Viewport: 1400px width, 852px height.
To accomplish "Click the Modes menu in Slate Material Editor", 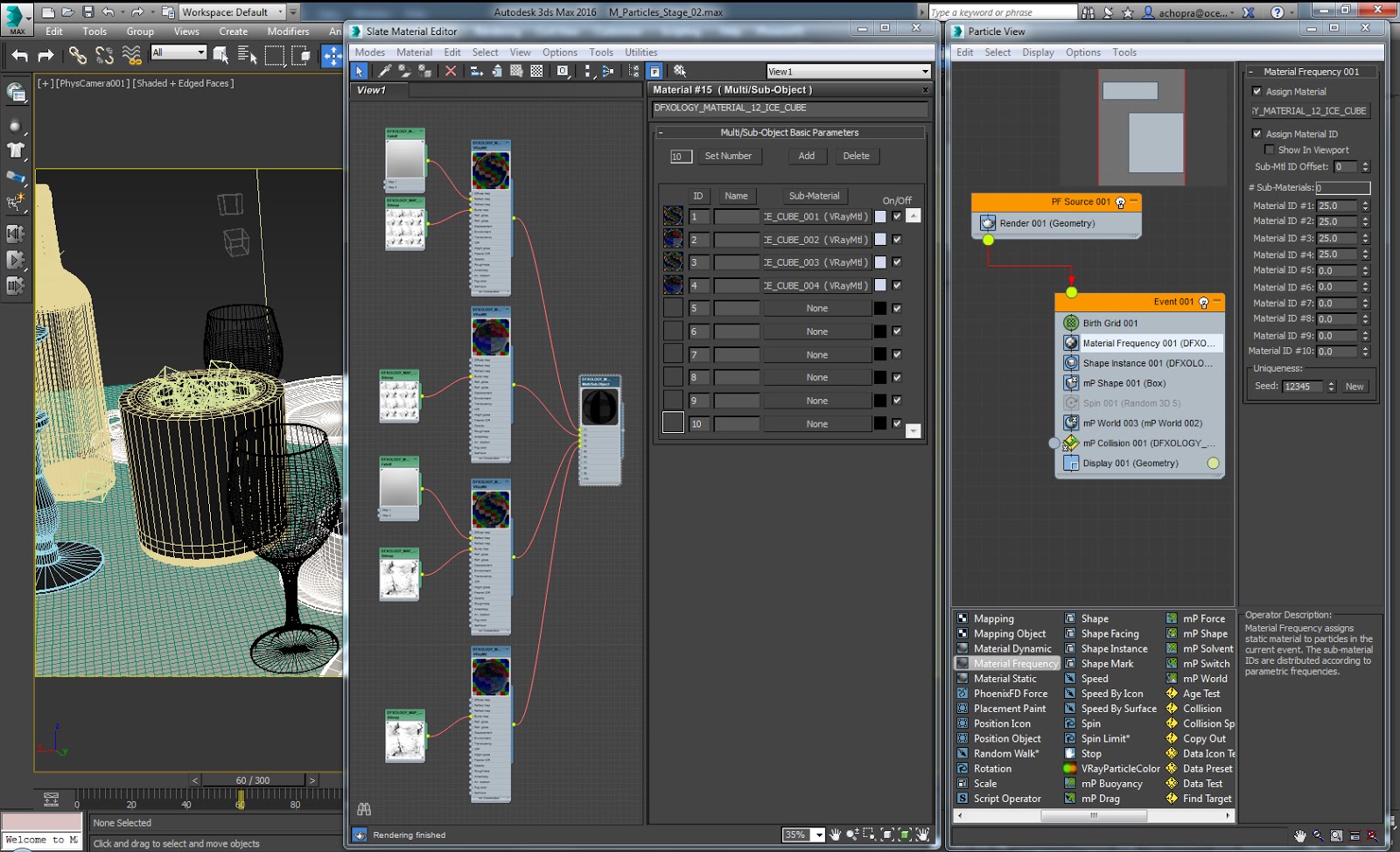I will [370, 52].
